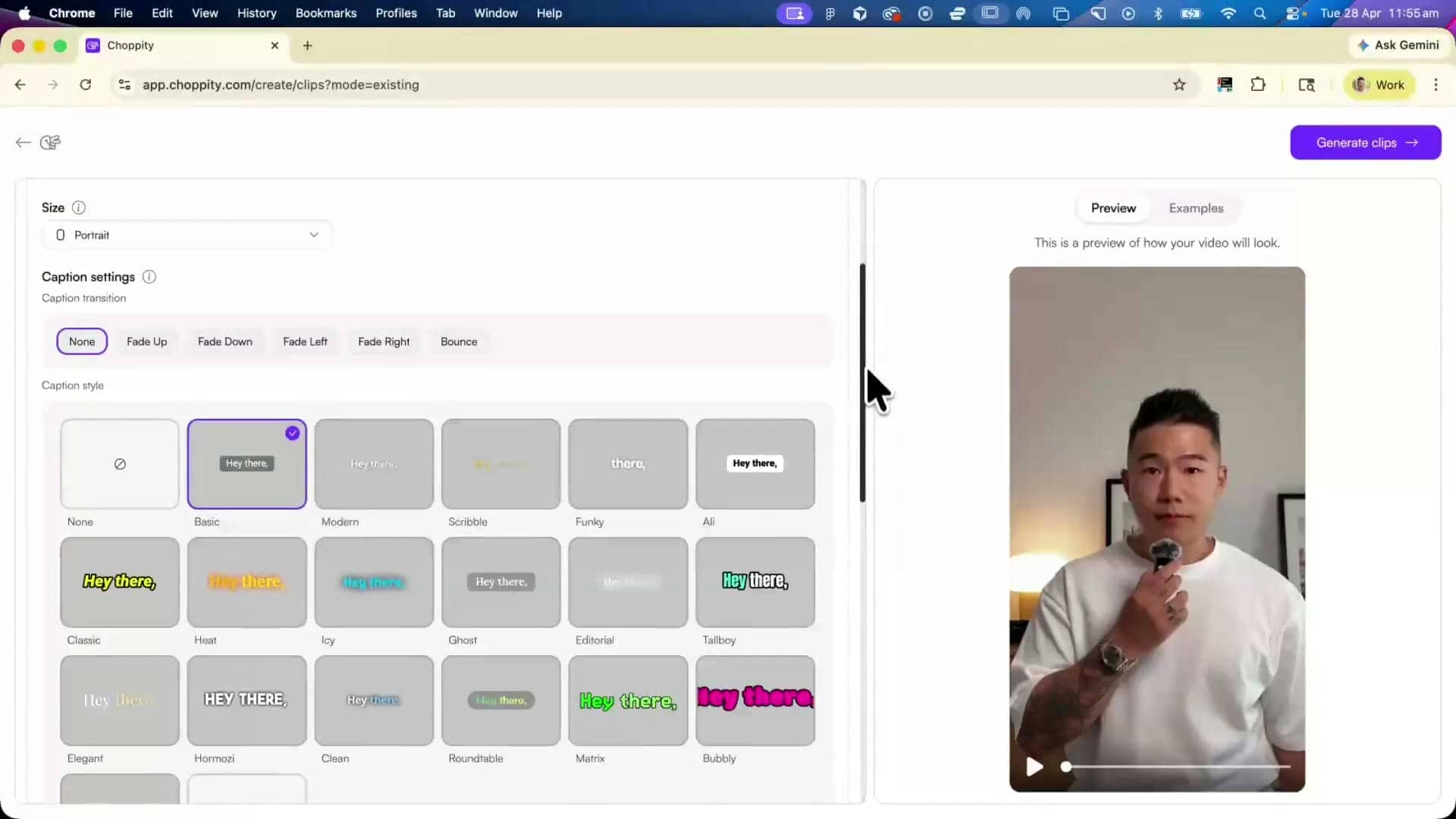Reload the page with the refresh icon
Image resolution: width=1456 pixels, height=819 pixels.
[x=86, y=85]
